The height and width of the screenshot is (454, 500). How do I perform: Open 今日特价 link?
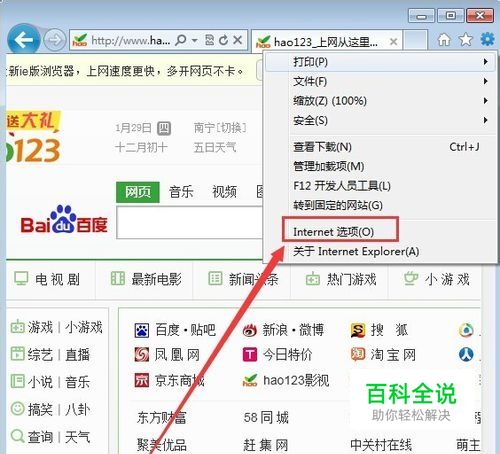(x=287, y=355)
